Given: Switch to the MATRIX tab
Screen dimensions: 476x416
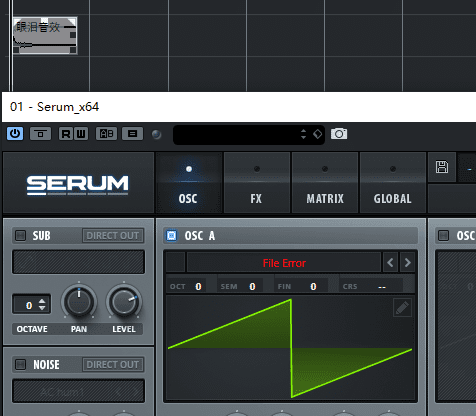Looking at the screenshot, I should click(325, 183).
